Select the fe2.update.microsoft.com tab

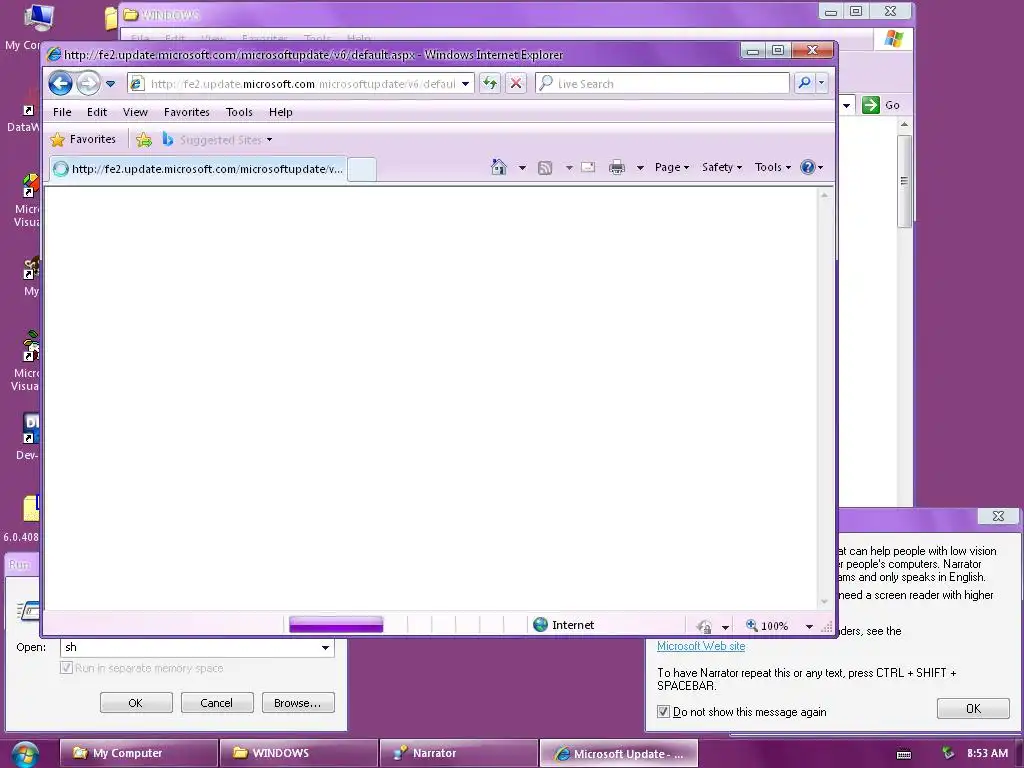coord(199,168)
